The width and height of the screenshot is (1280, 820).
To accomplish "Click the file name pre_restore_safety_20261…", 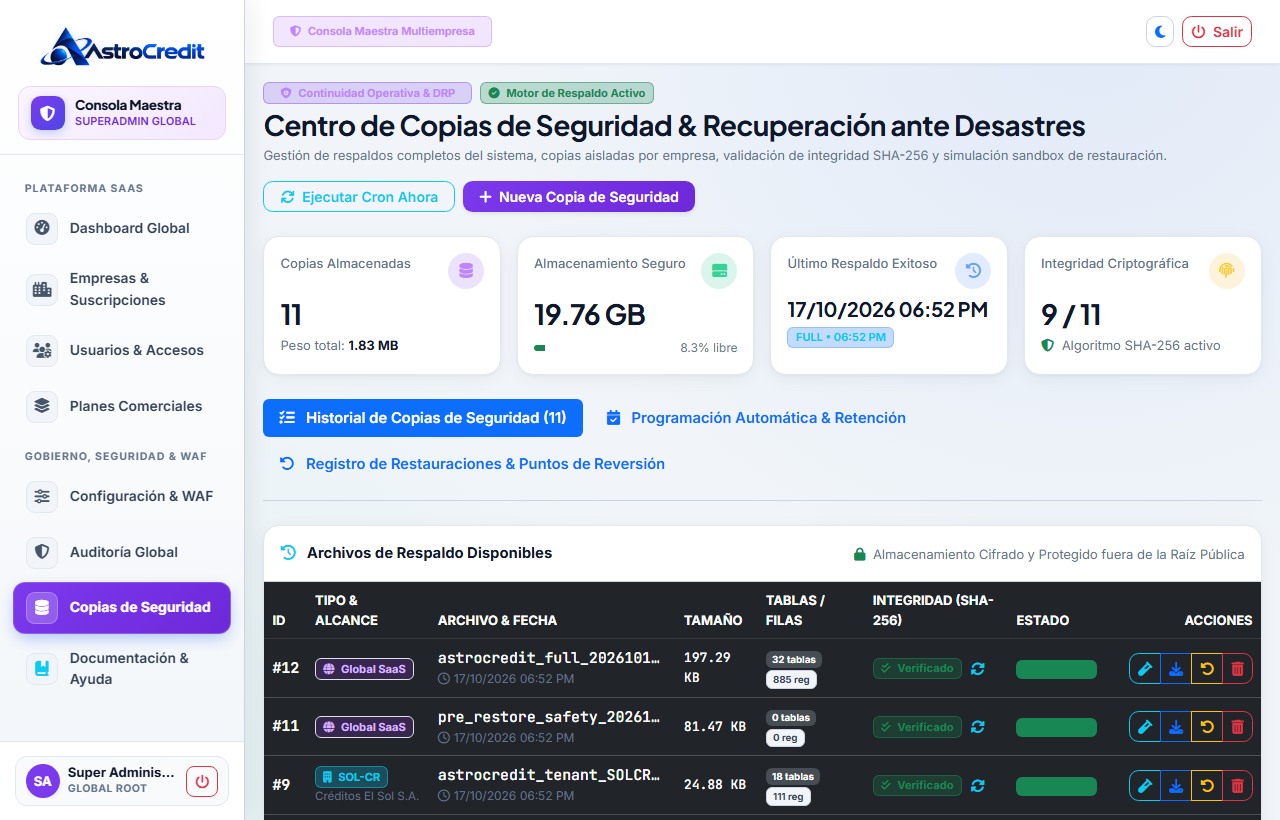I will [x=549, y=717].
